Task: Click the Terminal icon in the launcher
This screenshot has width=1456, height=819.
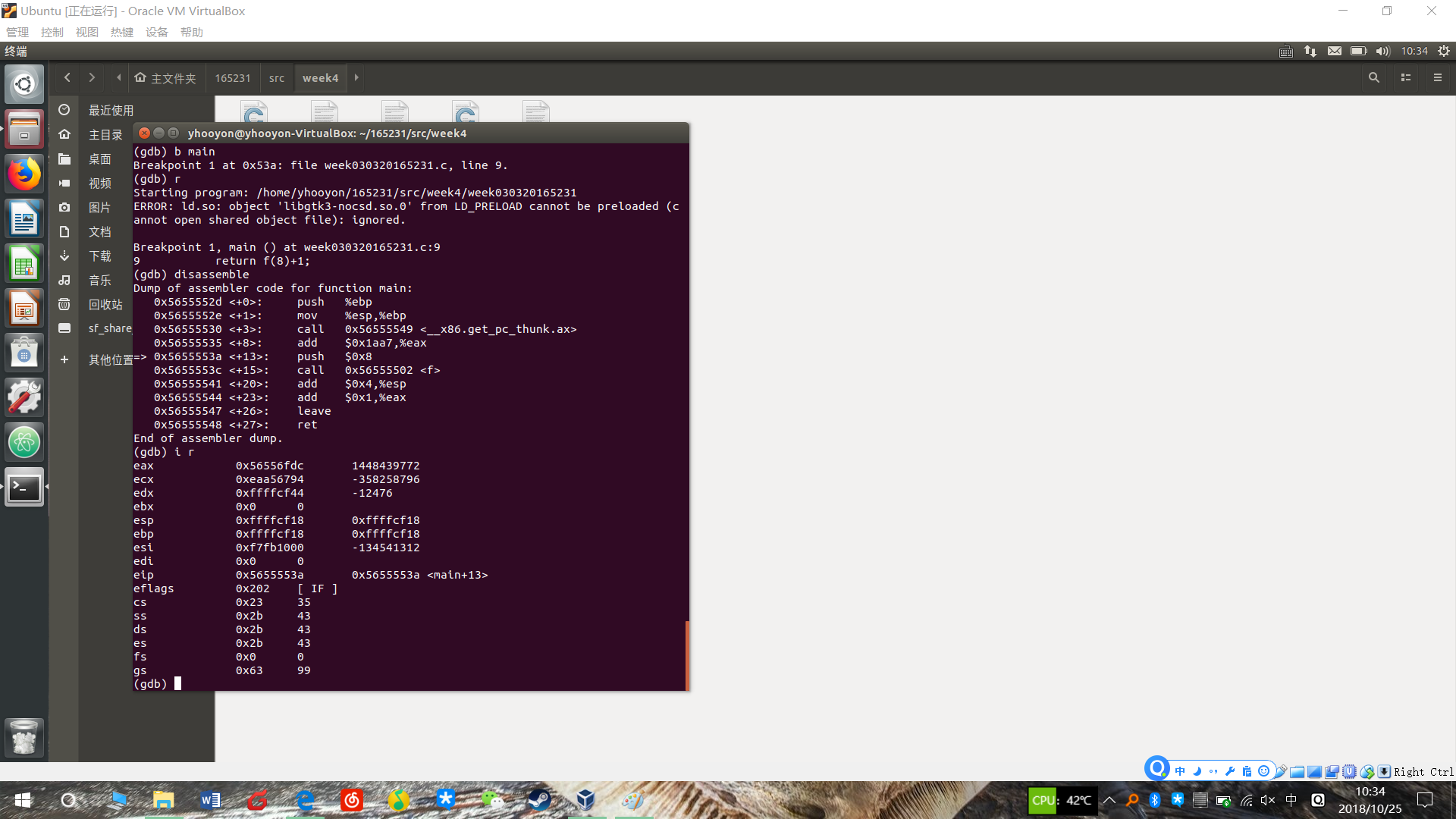Action: (24, 488)
